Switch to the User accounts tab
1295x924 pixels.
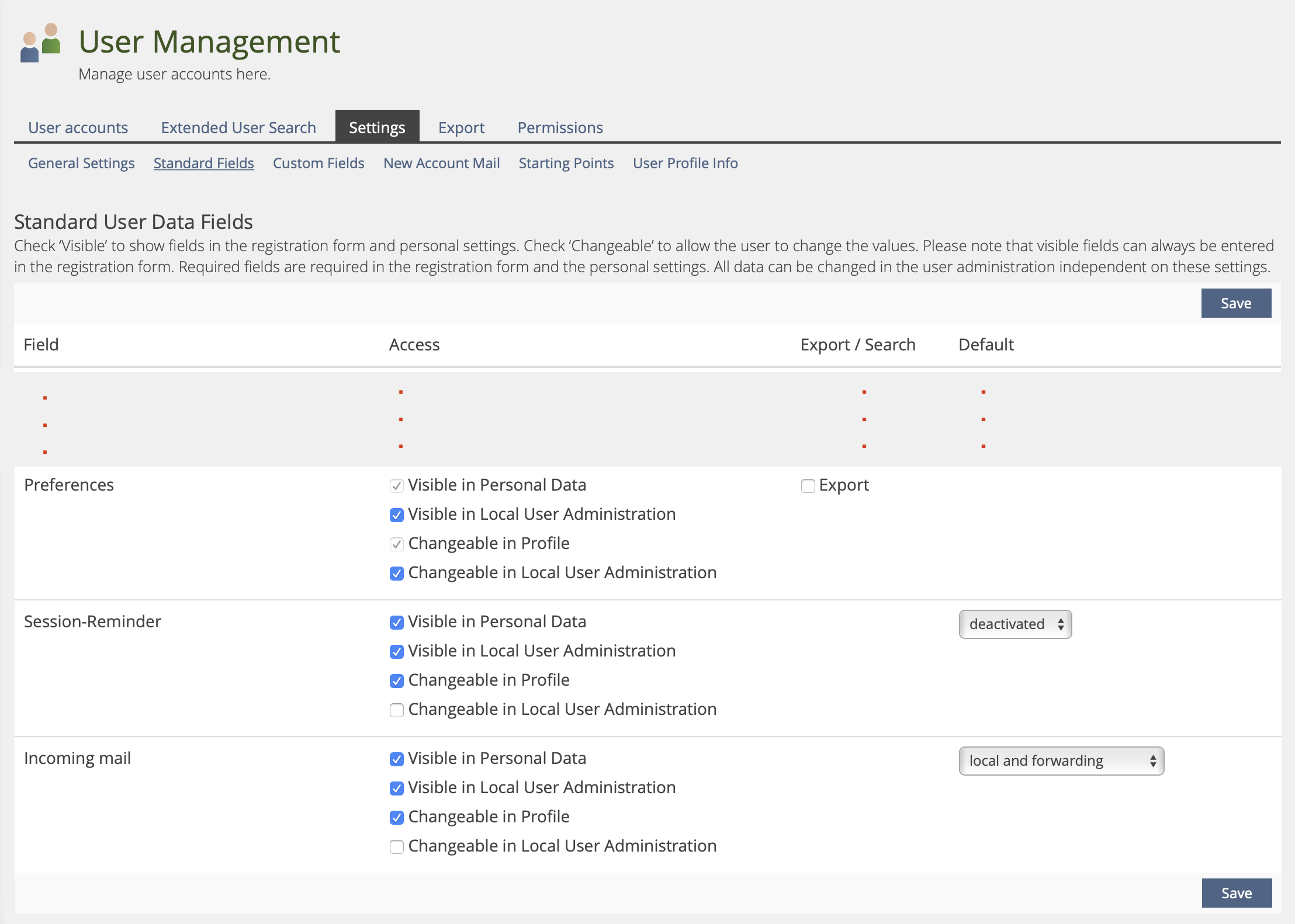[78, 127]
